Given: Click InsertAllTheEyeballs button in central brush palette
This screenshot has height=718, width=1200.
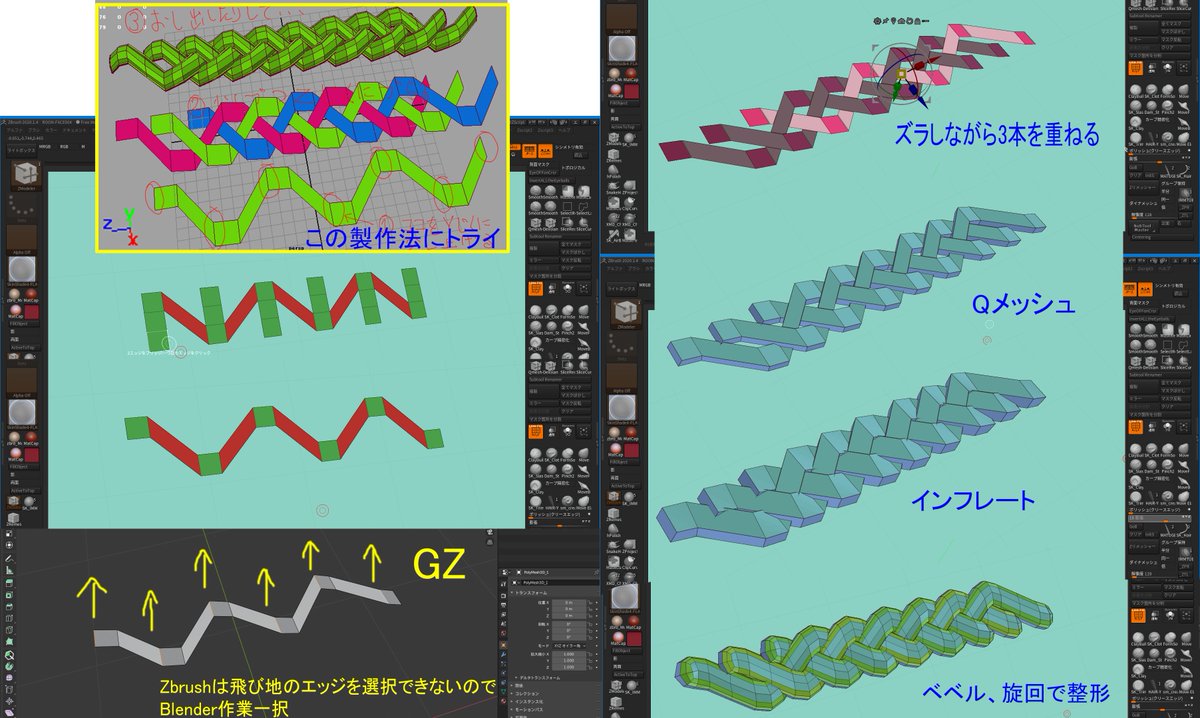Looking at the screenshot, I should pos(551,180).
